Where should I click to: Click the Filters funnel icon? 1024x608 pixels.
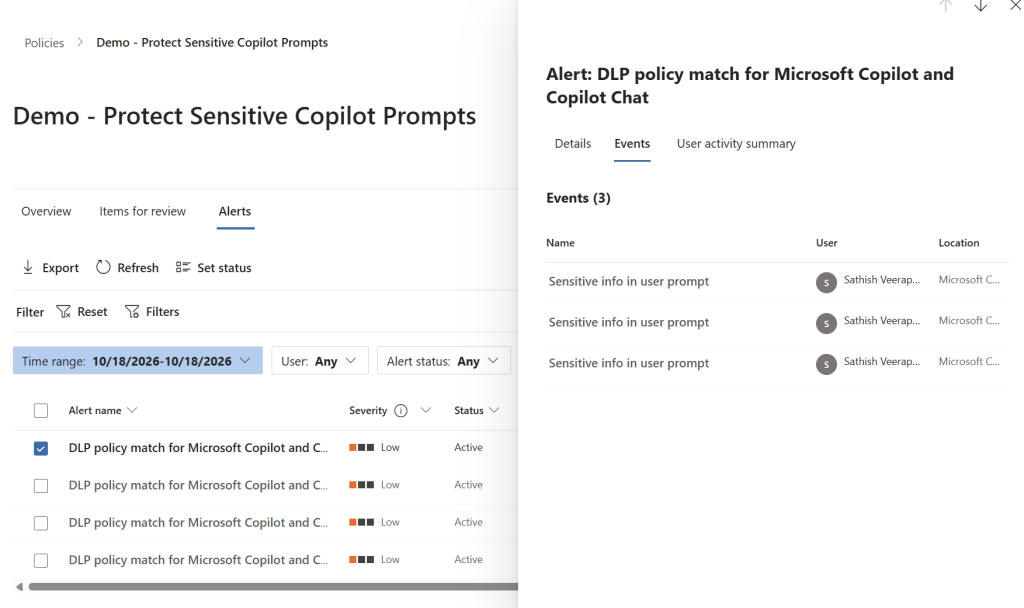132,312
